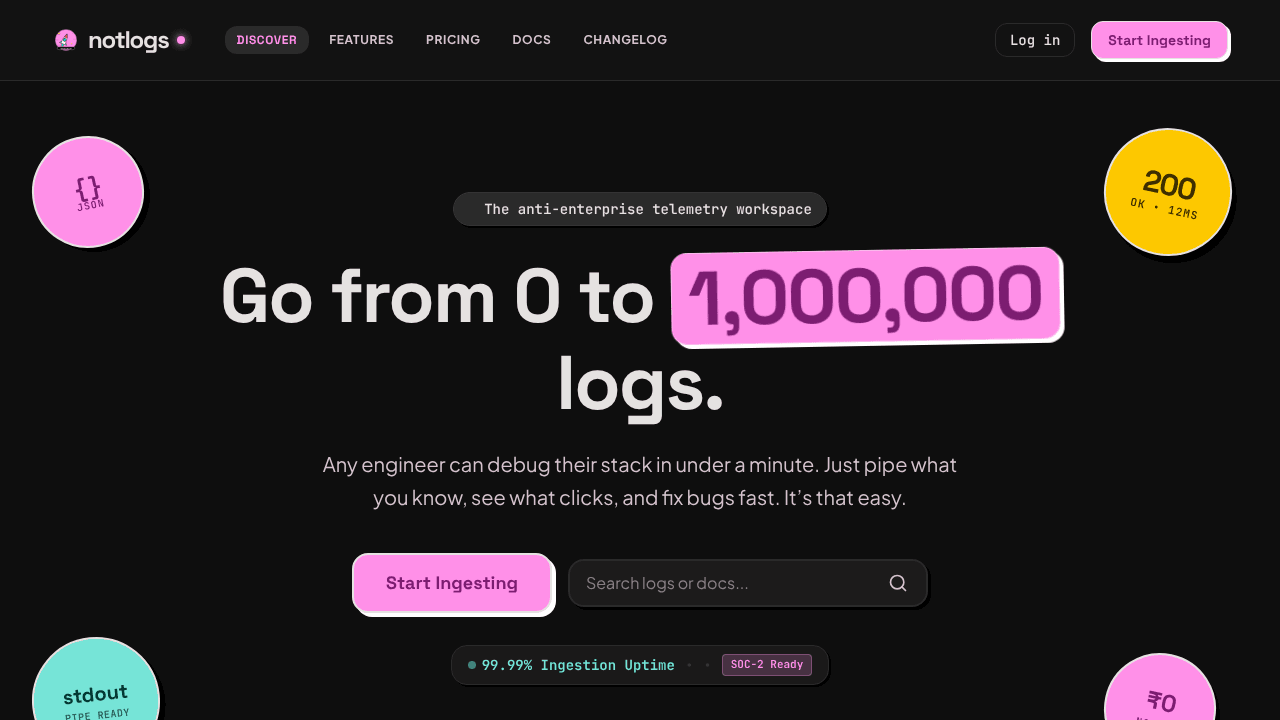Click the large hero Start Ingesting button

coord(452,583)
